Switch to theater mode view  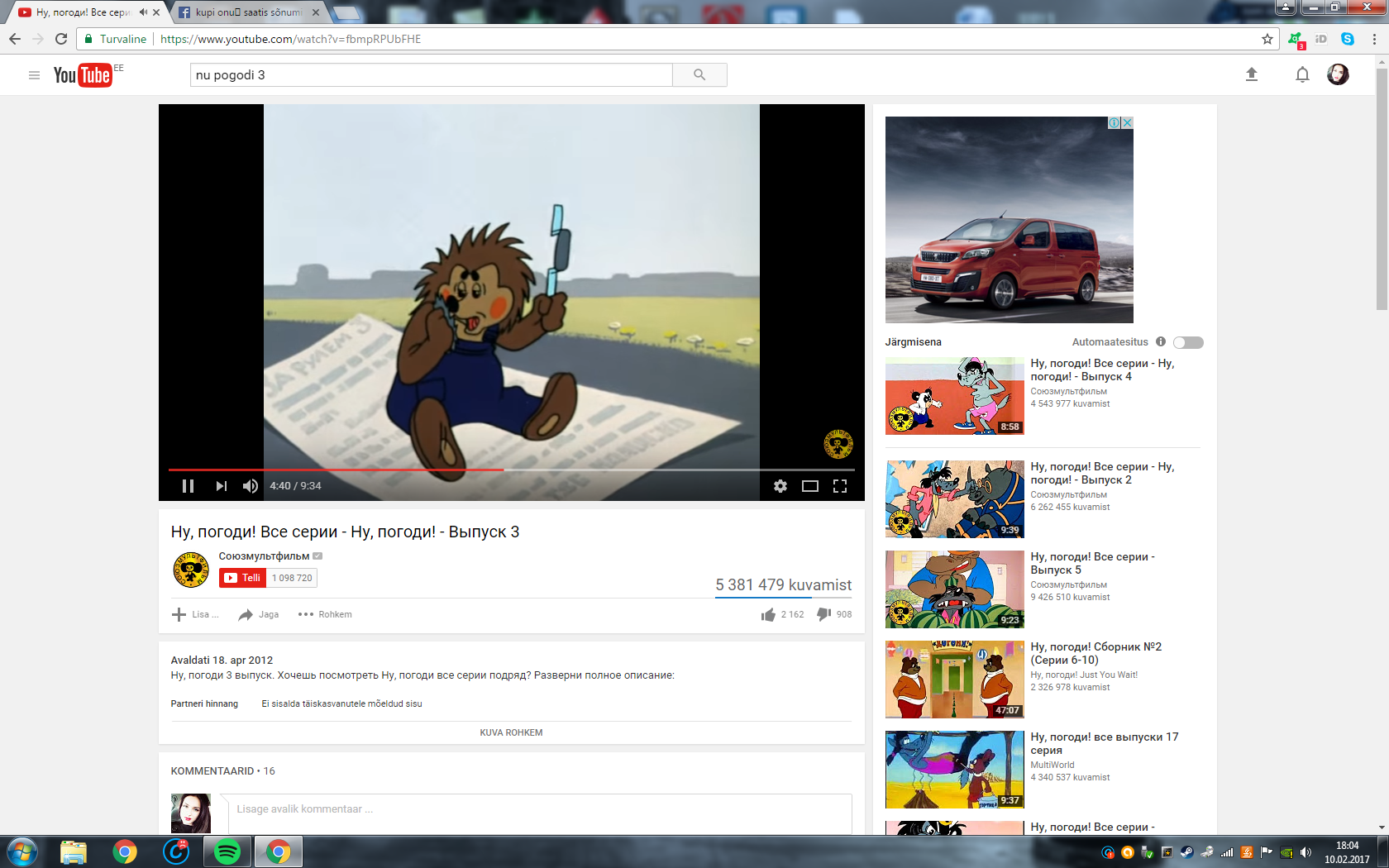810,486
